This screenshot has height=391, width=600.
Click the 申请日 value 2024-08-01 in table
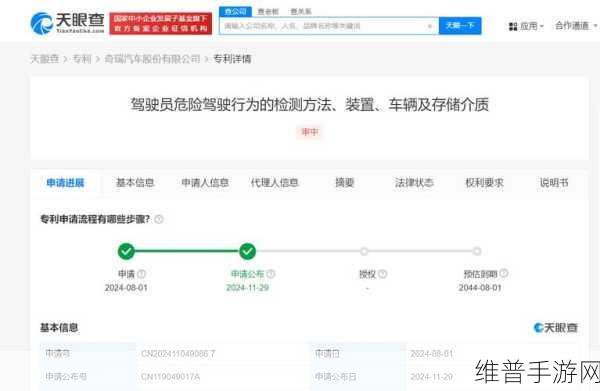[x=432, y=354]
